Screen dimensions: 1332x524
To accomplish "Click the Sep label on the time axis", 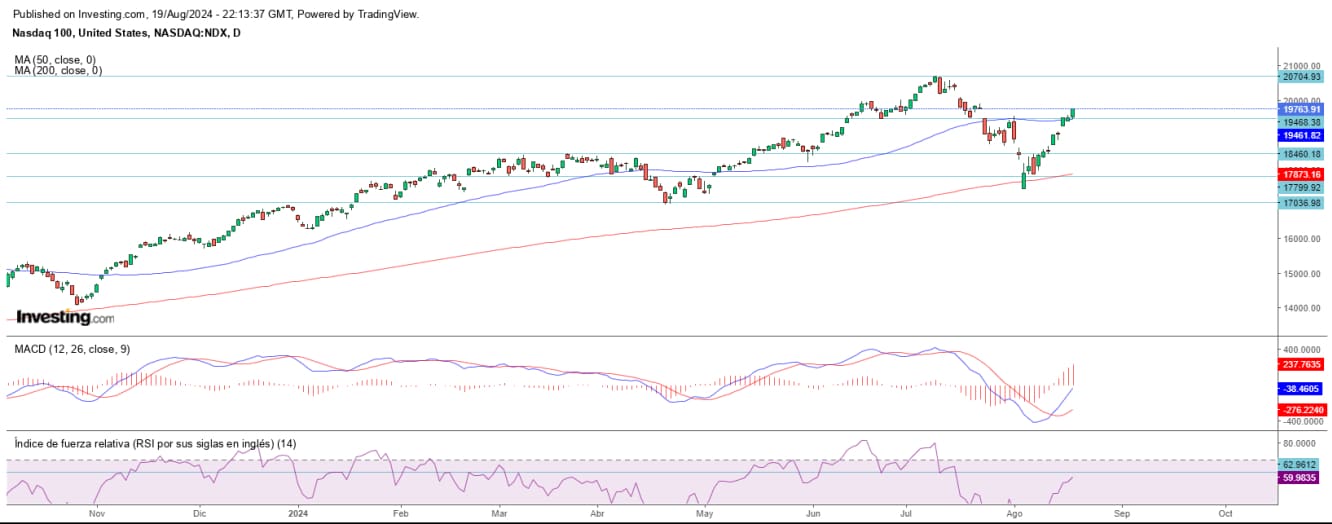I will (x=1123, y=512).
